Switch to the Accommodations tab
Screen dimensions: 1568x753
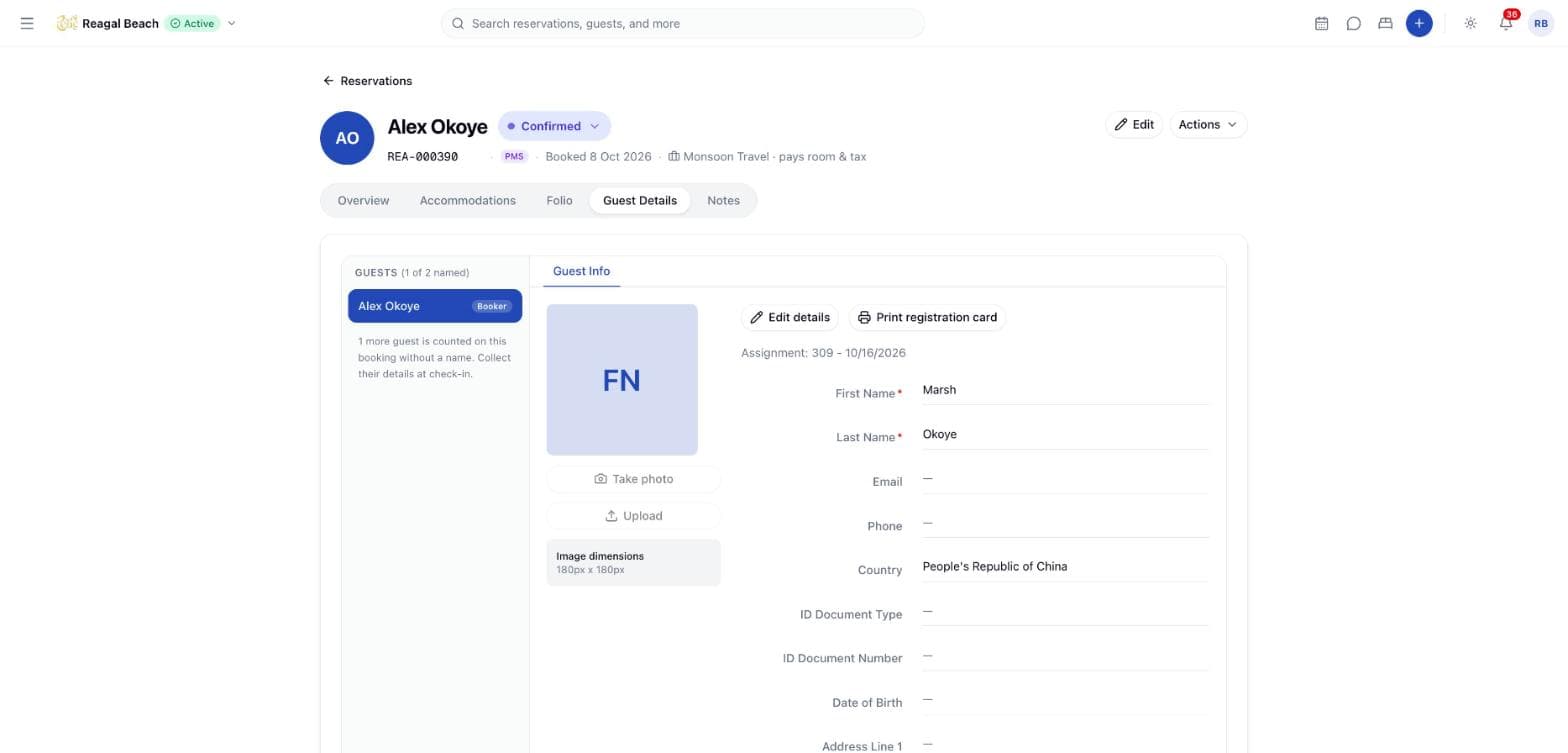tap(467, 200)
